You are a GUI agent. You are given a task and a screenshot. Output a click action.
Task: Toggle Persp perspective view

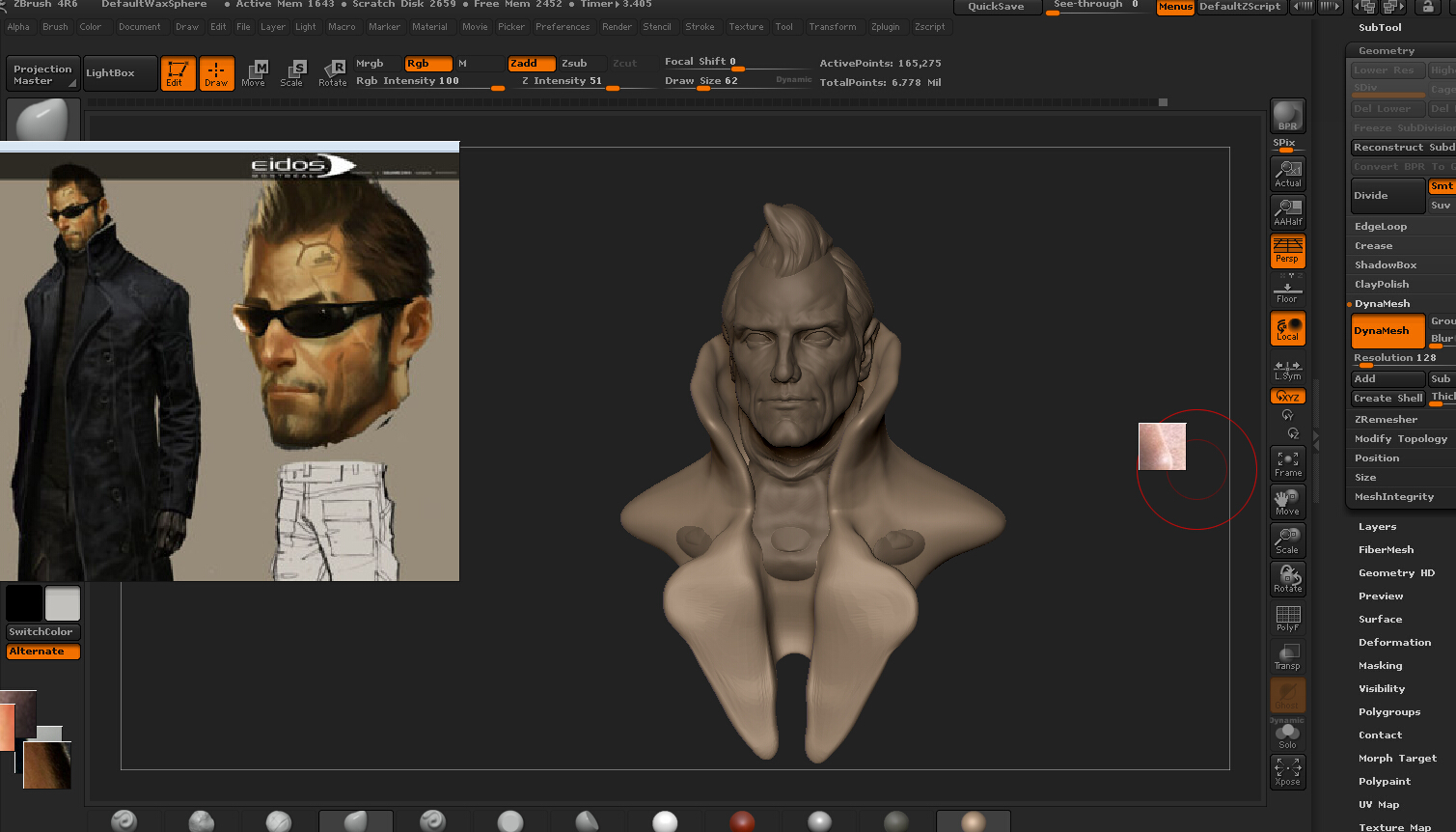coord(1287,251)
